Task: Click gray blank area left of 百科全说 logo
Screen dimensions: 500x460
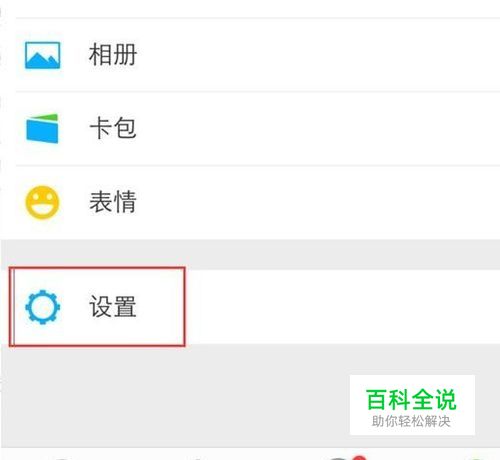Action: point(175,397)
